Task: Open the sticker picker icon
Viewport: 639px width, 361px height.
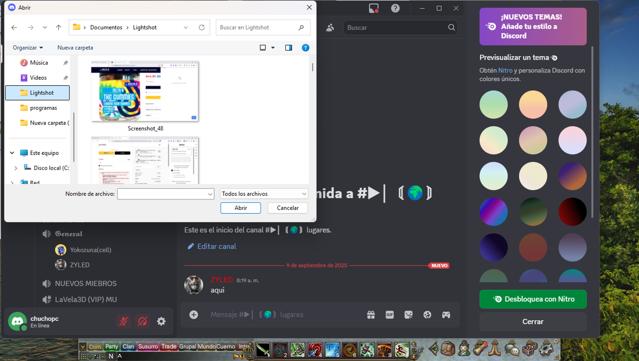Action: [x=408, y=315]
